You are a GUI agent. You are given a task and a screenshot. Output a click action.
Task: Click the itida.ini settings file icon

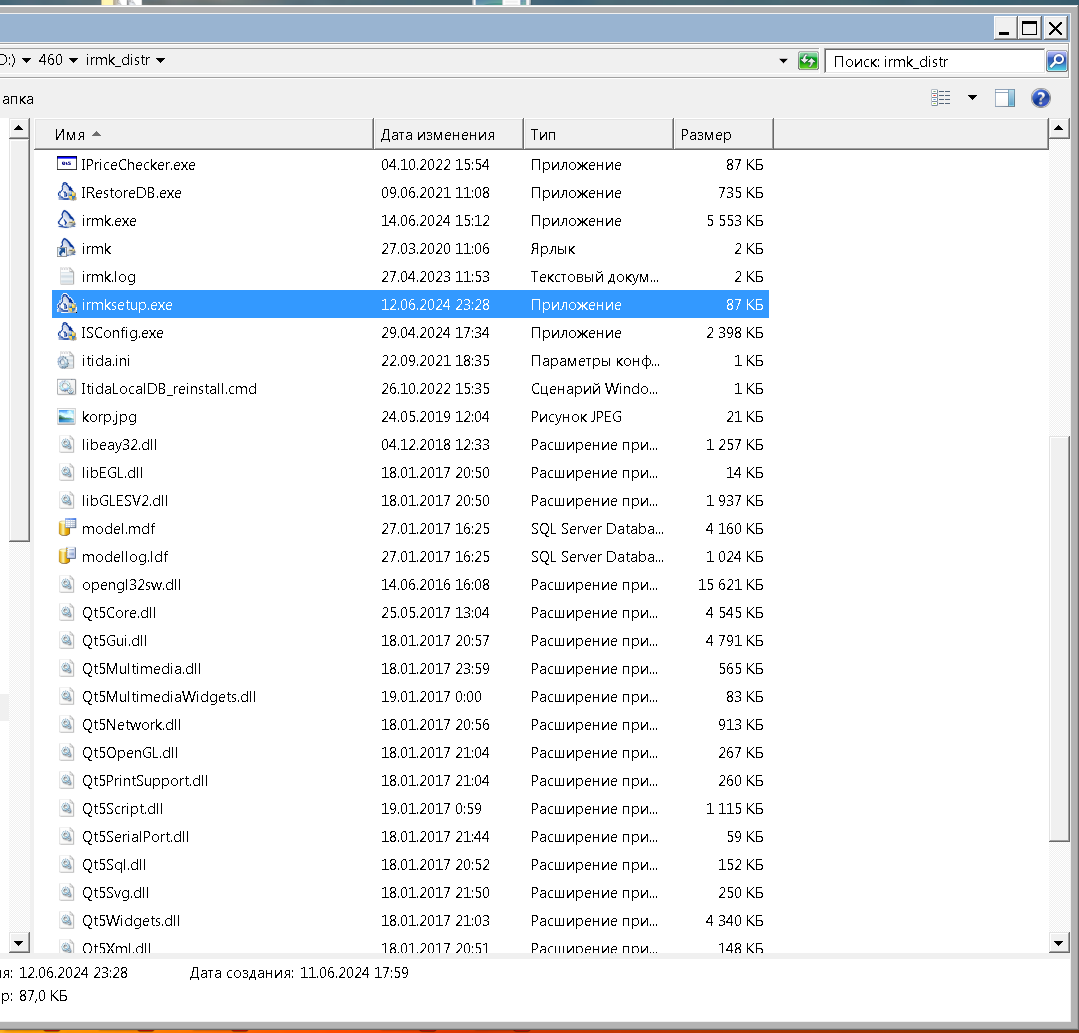[66, 361]
